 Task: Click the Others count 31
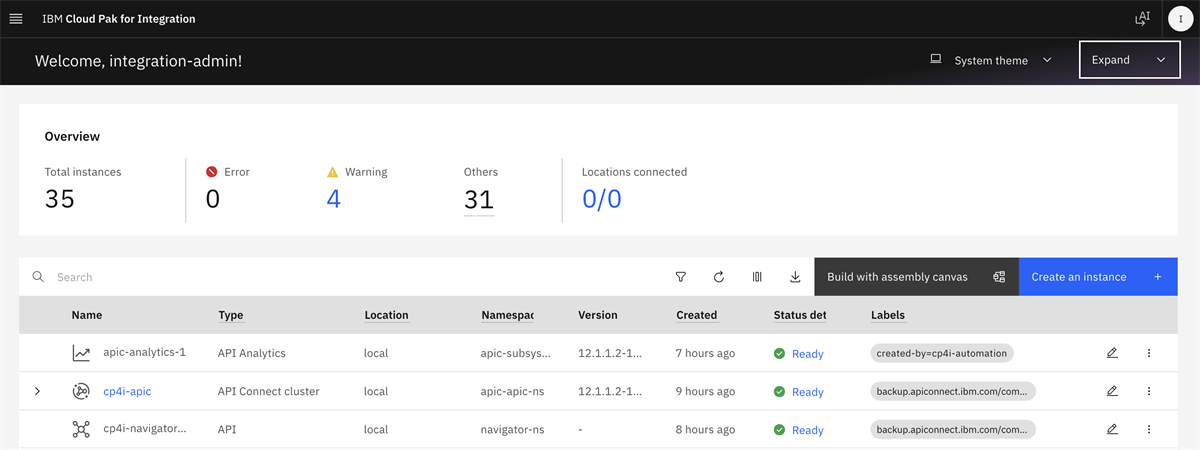[479, 199]
